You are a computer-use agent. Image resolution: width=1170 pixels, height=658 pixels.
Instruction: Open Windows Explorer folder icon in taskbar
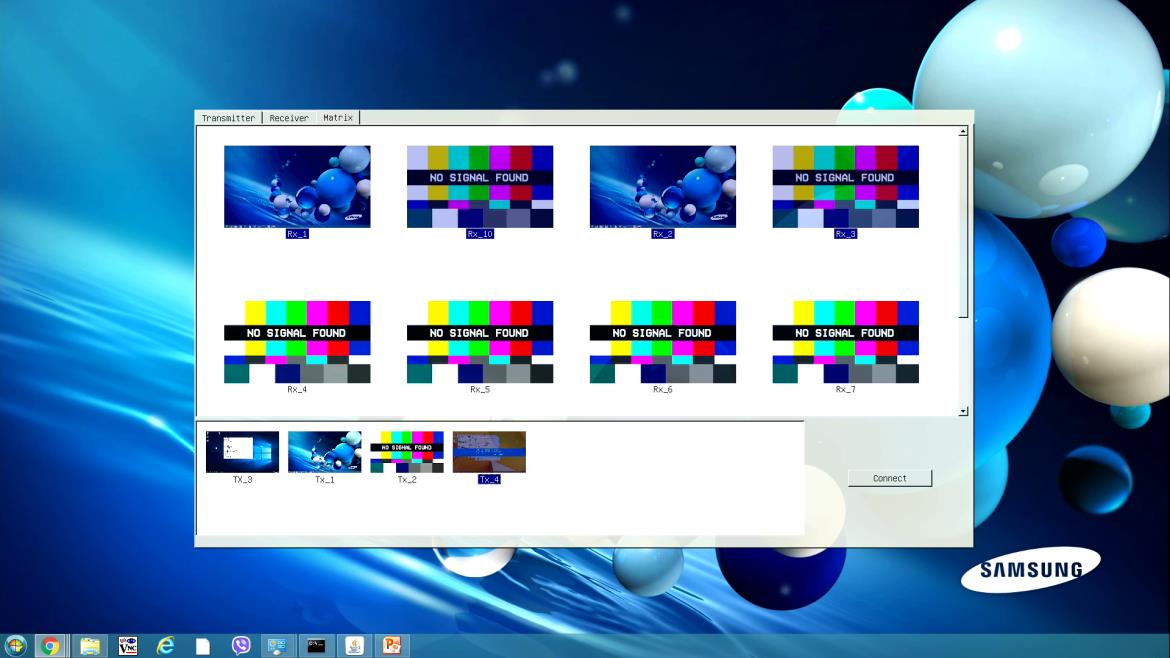(x=90, y=646)
